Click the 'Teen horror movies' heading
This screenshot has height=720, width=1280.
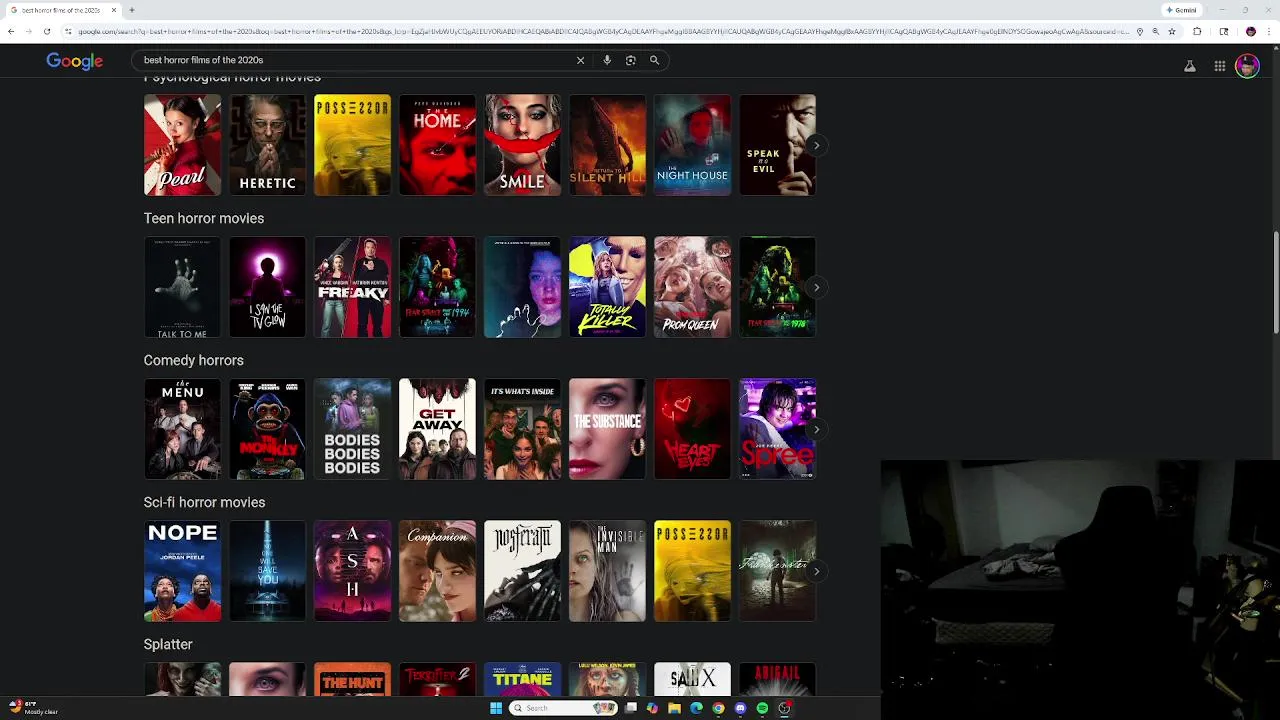coord(204,218)
